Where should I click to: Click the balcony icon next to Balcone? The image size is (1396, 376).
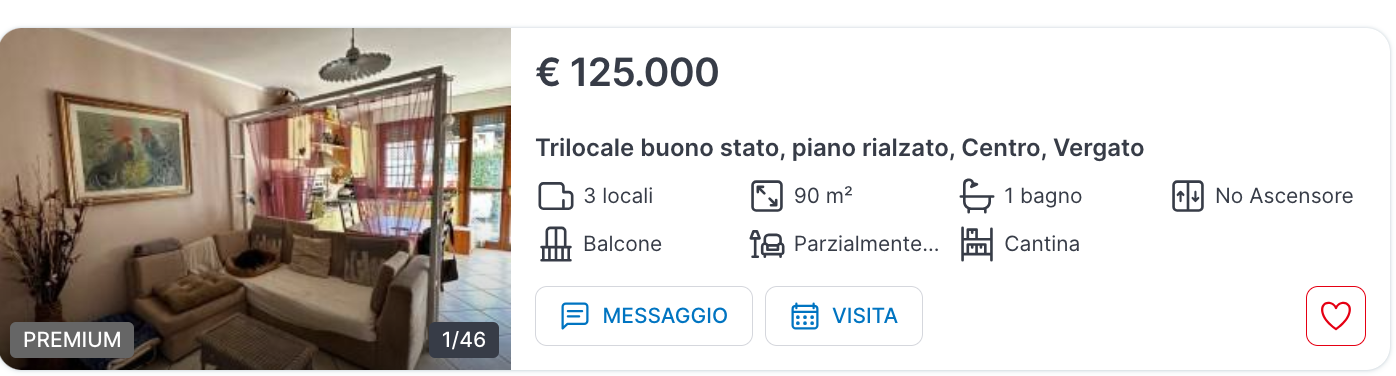point(555,244)
